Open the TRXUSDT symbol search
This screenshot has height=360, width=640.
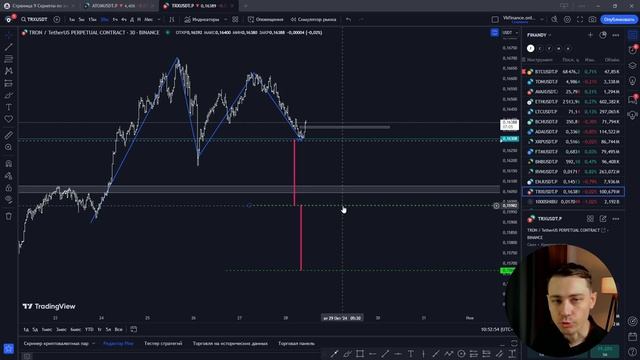pyautogui.click(x=35, y=20)
